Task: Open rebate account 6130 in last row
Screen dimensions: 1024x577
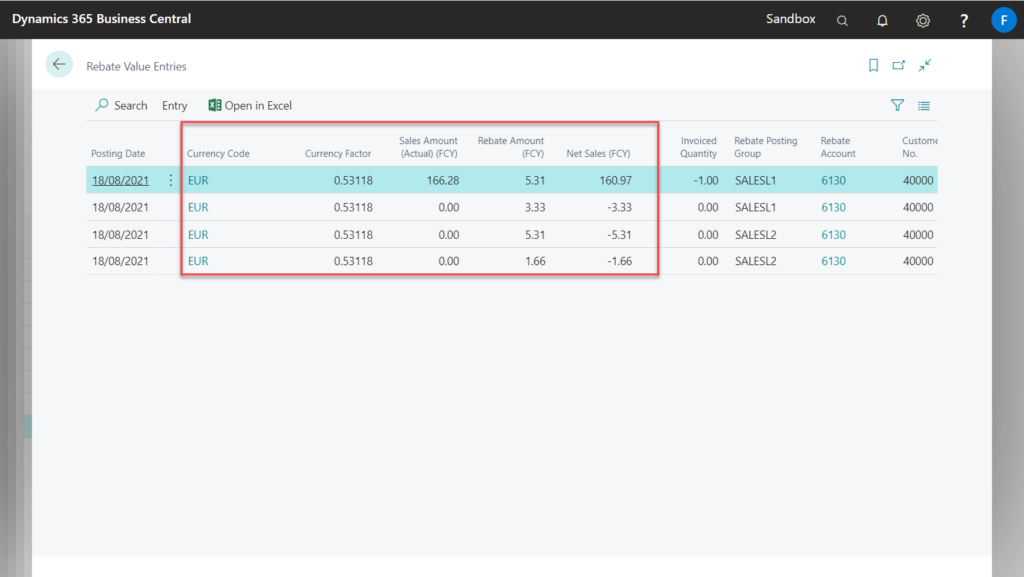Action: [x=833, y=261]
